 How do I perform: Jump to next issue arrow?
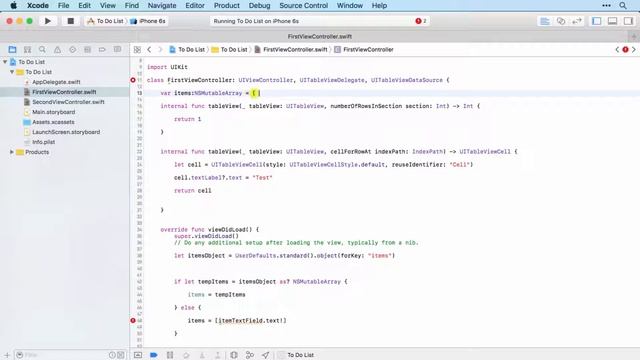coord(634,49)
